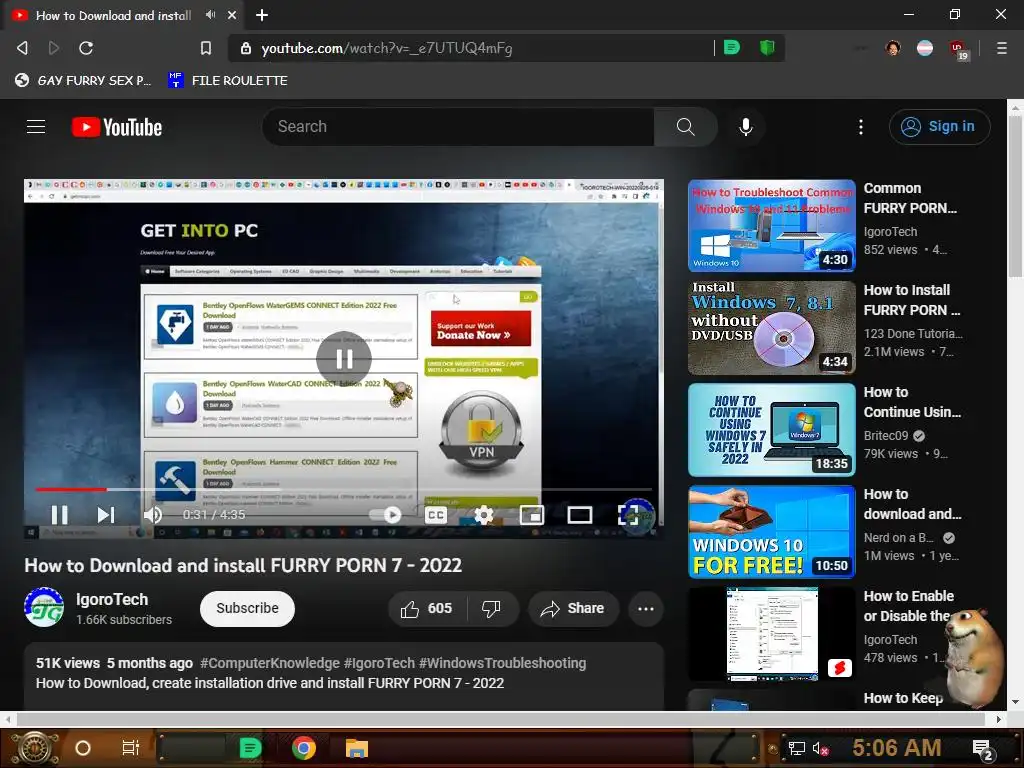Enable theater mode

point(580,515)
